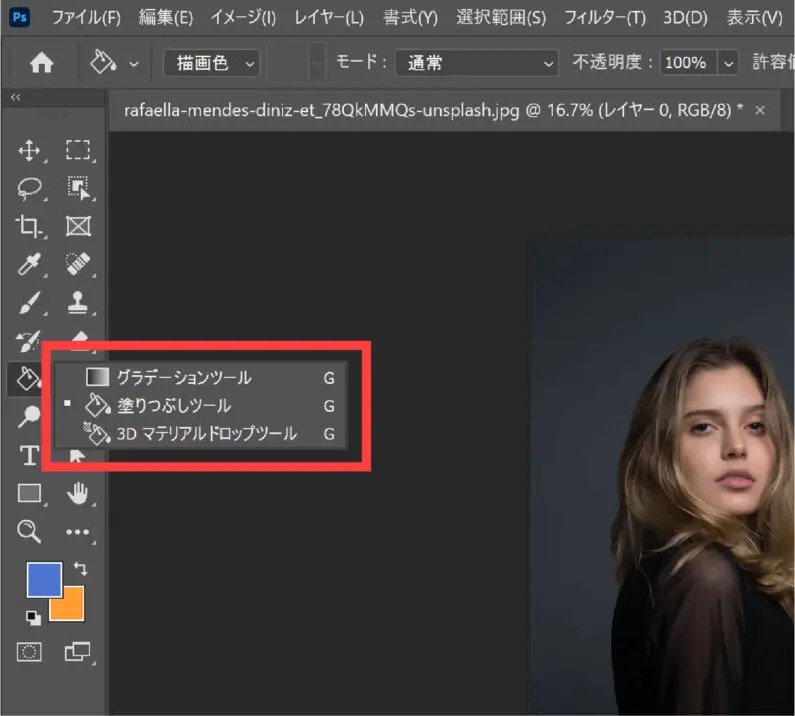This screenshot has width=795, height=716.
Task: Click the Paint Bucket tool in toolbar
Action: coord(27,378)
